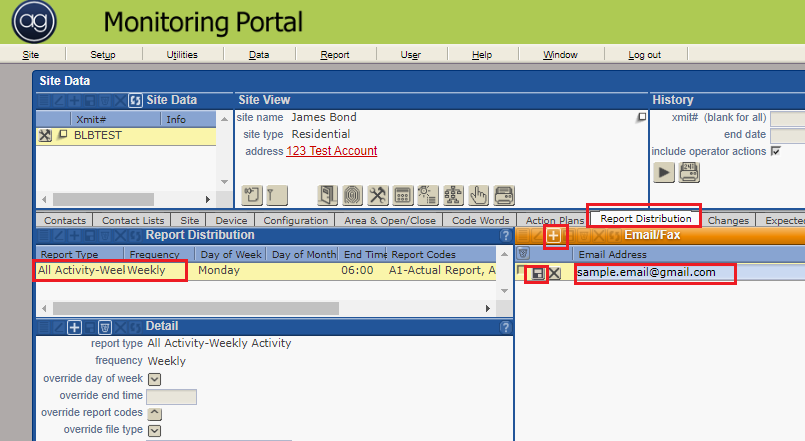
Task: Click the 123 Test Account address link
Action: tap(331, 151)
